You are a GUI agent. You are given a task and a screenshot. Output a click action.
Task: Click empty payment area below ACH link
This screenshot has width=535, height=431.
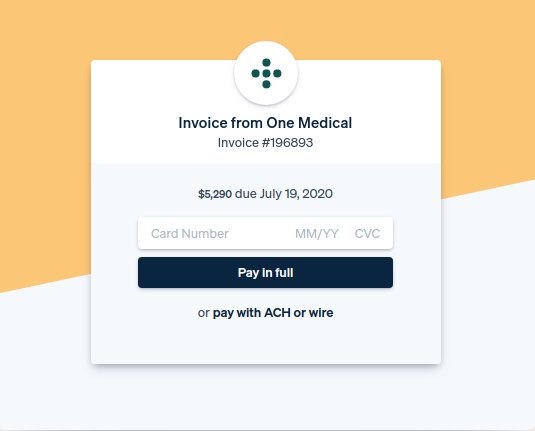[265, 343]
